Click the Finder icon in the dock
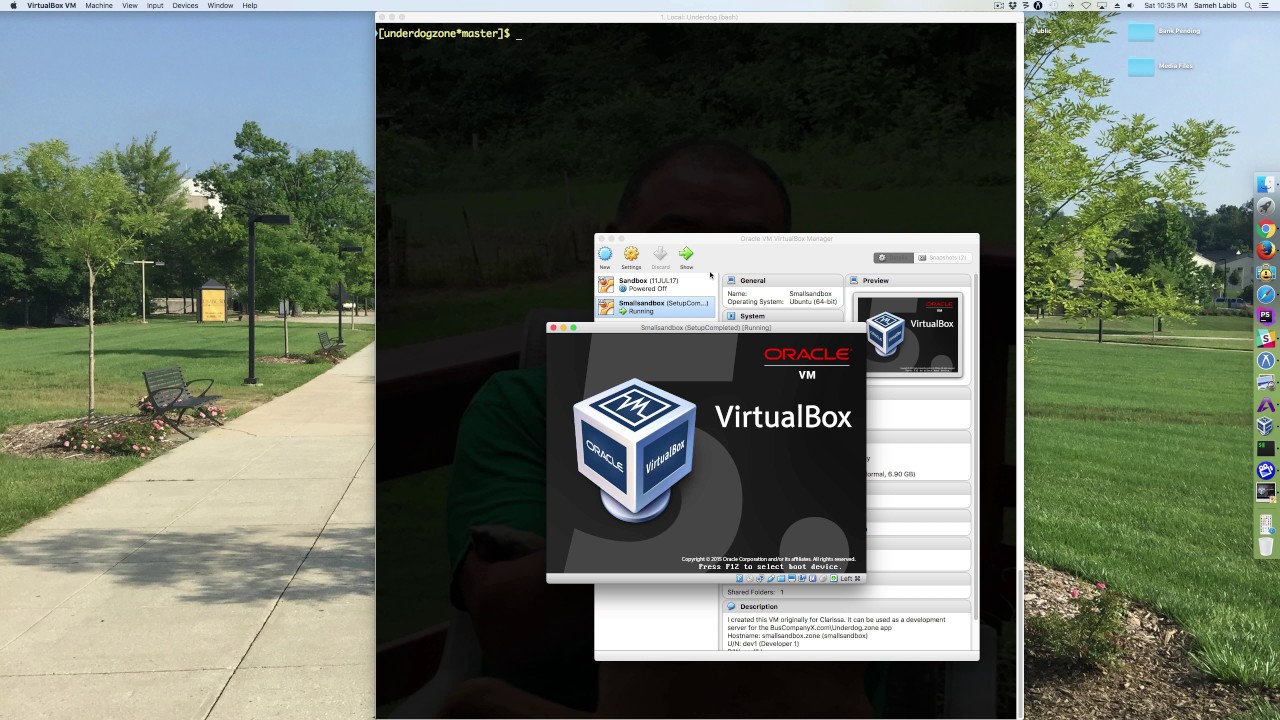 click(x=1266, y=185)
